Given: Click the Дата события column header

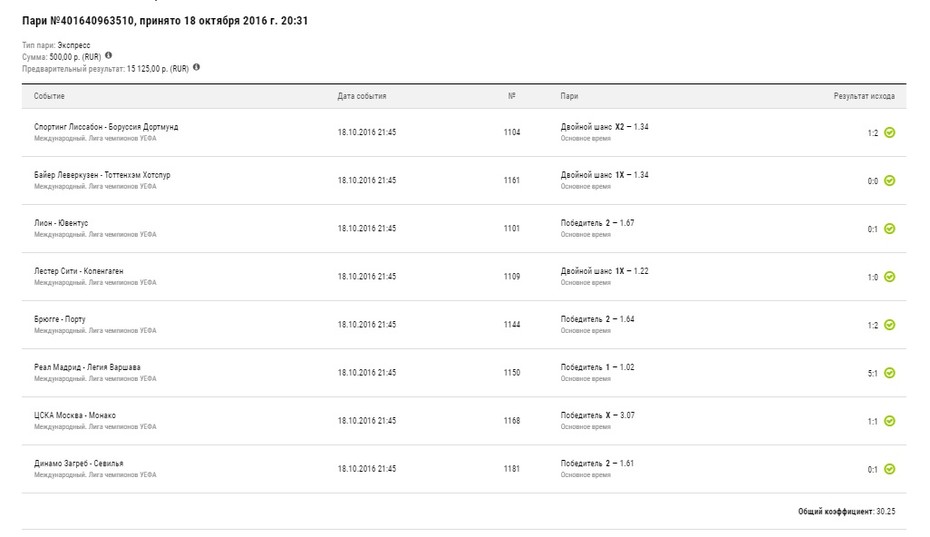Looking at the screenshot, I should [x=362, y=96].
